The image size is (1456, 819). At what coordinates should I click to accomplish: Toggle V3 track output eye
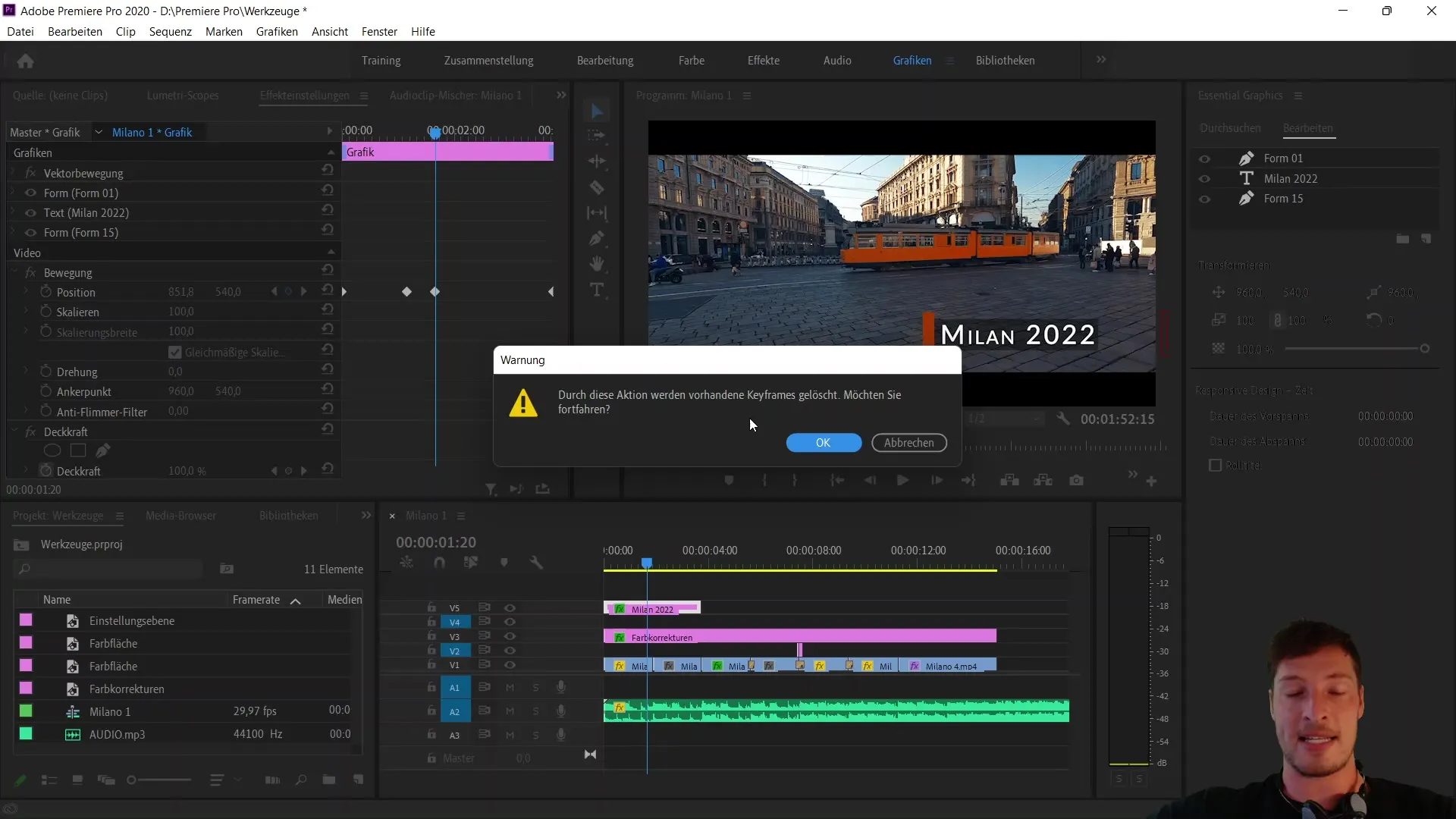click(510, 637)
